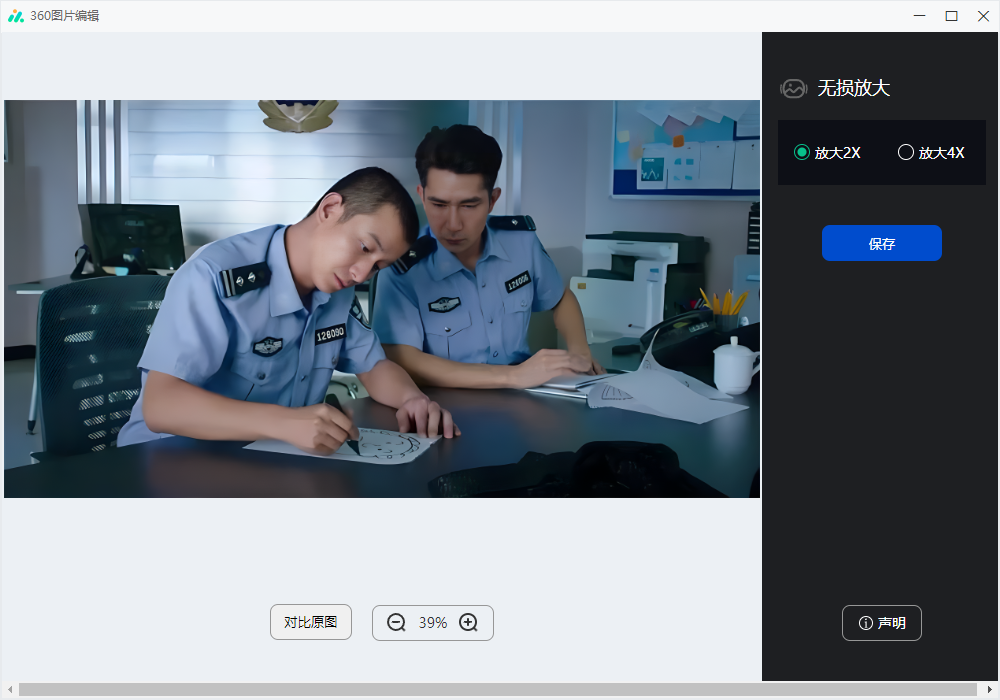Click the horizontal scrollbar track
The width and height of the screenshot is (1000, 700).
(x=497, y=689)
